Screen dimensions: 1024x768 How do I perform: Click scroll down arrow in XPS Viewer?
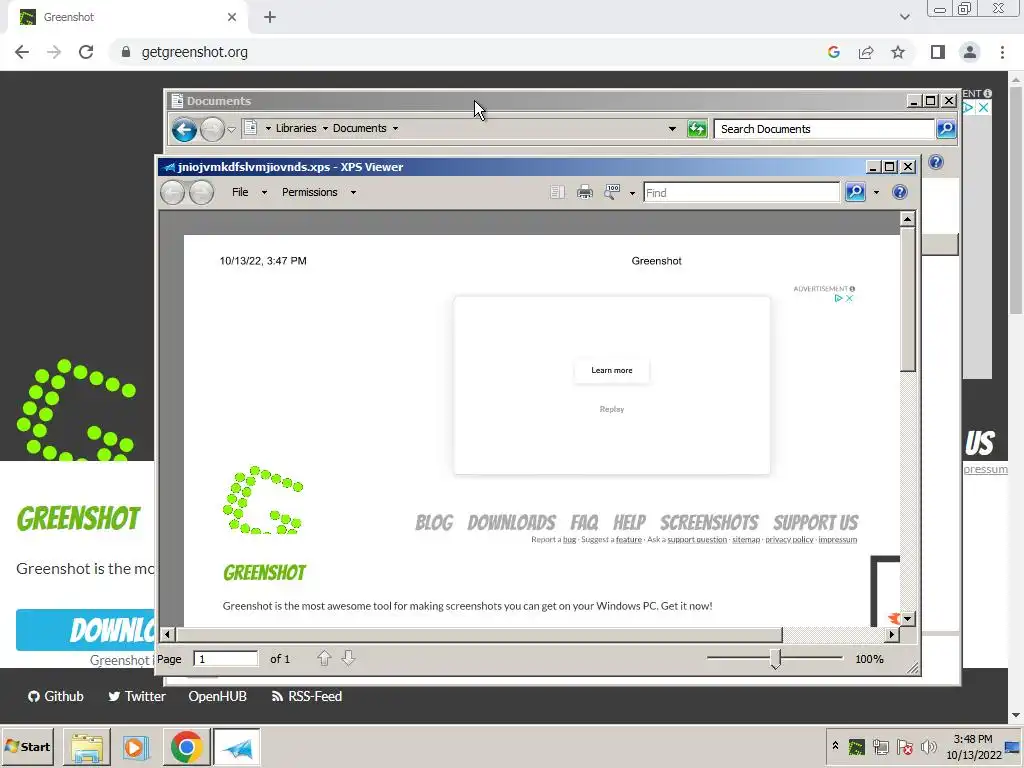click(x=907, y=618)
